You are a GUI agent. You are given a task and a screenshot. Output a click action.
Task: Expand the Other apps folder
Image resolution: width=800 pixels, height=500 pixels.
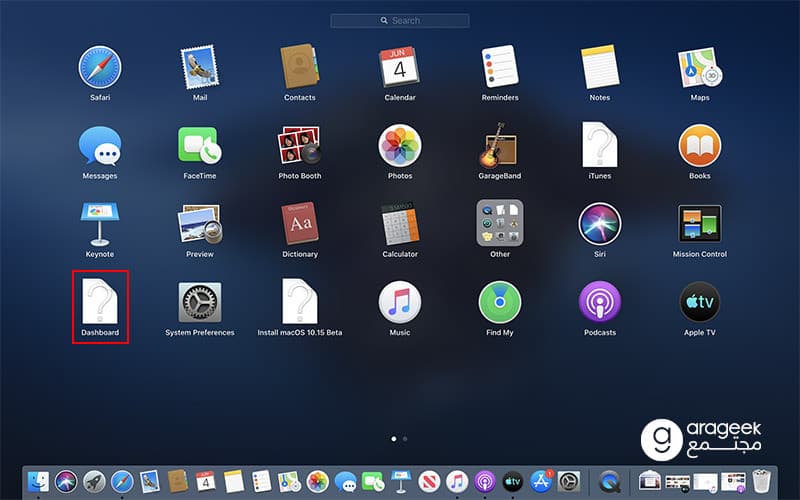pyautogui.click(x=500, y=224)
